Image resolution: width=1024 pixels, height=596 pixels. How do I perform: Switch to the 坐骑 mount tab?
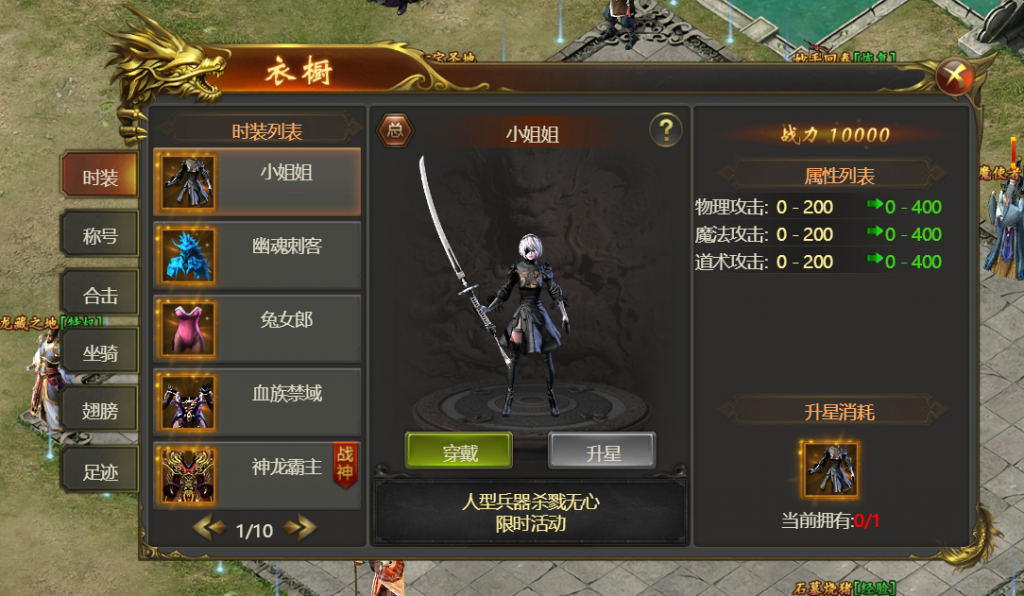(x=100, y=353)
